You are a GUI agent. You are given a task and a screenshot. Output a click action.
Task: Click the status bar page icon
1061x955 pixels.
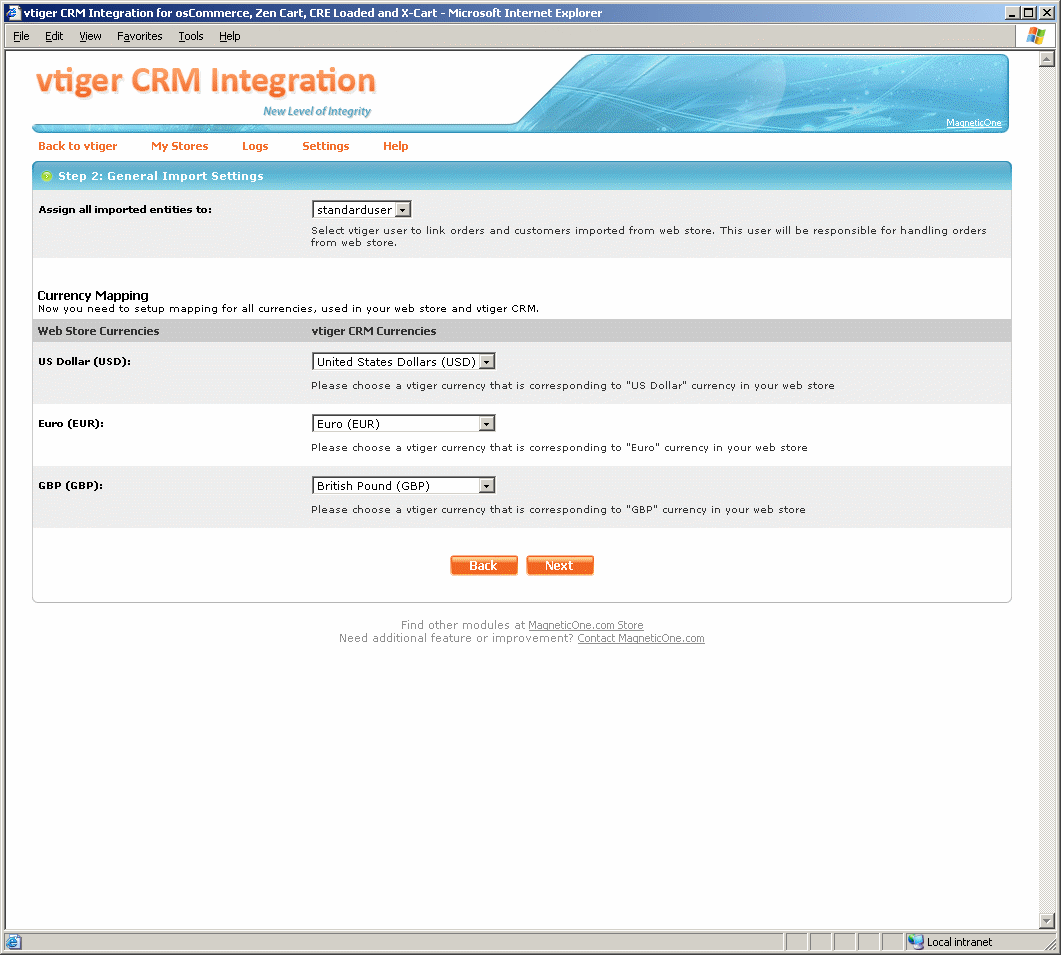pyautogui.click(x=14, y=941)
